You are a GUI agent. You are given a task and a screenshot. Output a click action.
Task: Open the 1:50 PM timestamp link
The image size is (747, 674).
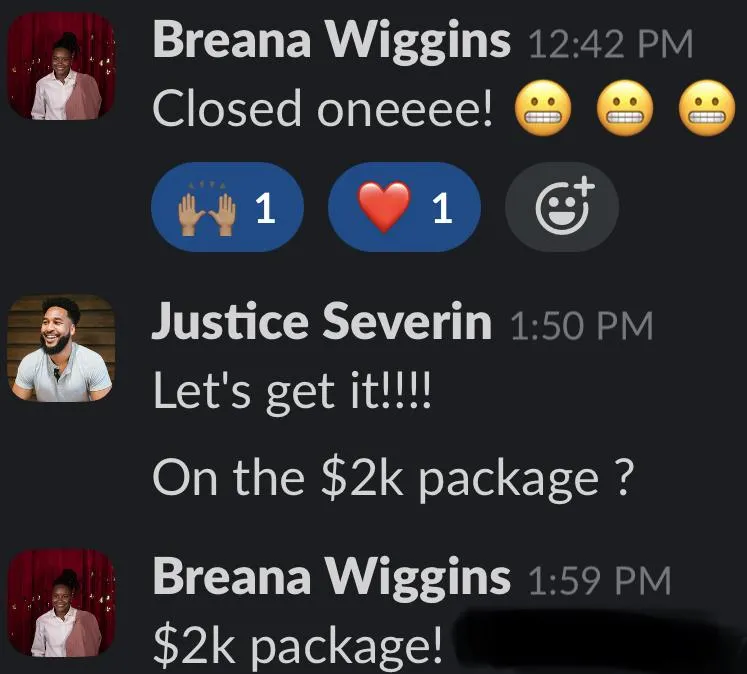click(x=582, y=327)
